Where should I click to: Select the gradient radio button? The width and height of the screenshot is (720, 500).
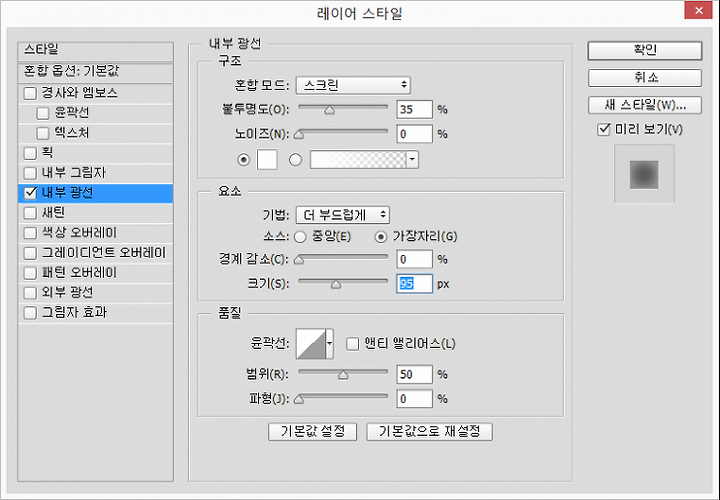click(x=295, y=160)
